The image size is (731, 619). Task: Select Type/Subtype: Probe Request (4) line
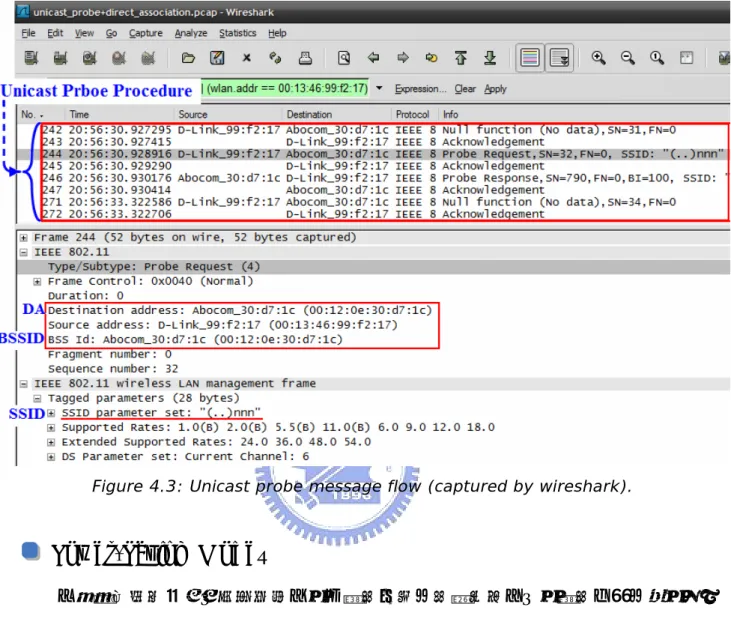pyautogui.click(x=373, y=267)
